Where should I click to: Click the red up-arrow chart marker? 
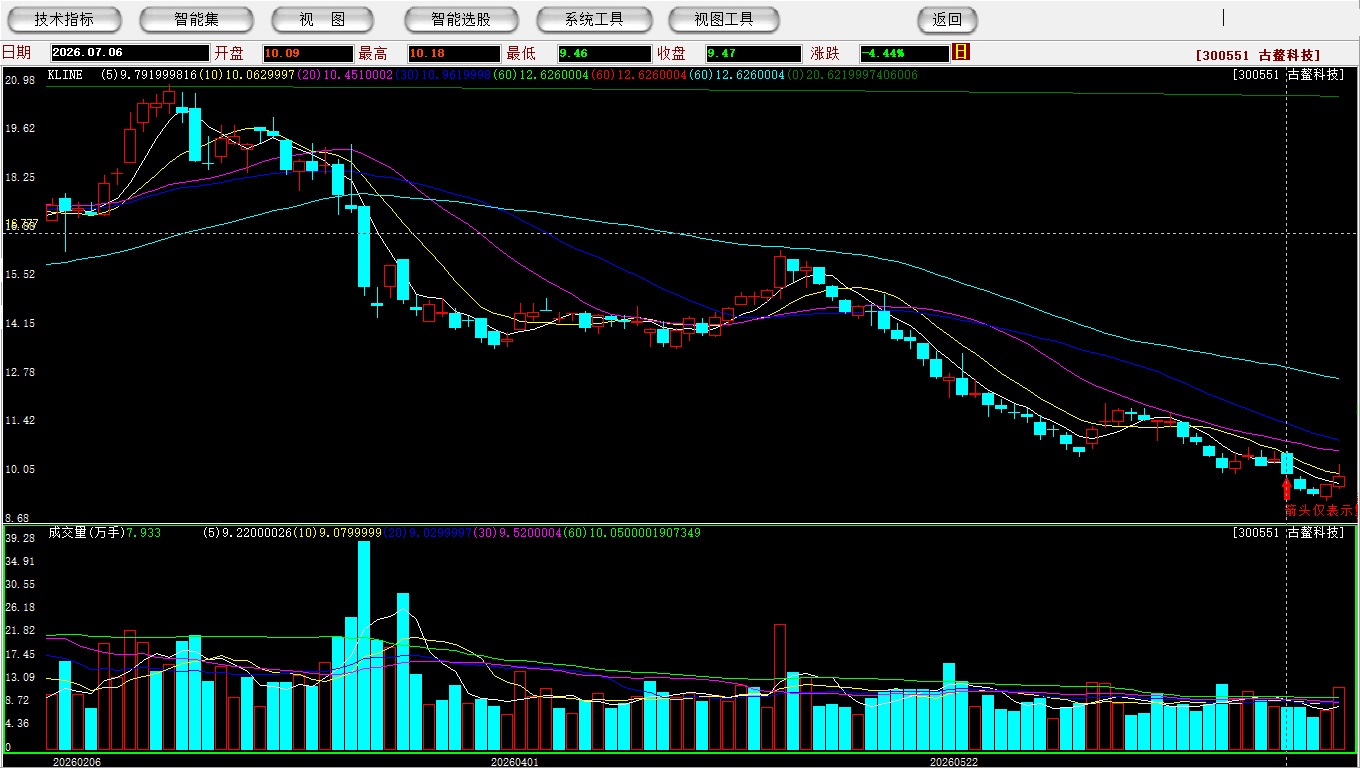point(1287,489)
